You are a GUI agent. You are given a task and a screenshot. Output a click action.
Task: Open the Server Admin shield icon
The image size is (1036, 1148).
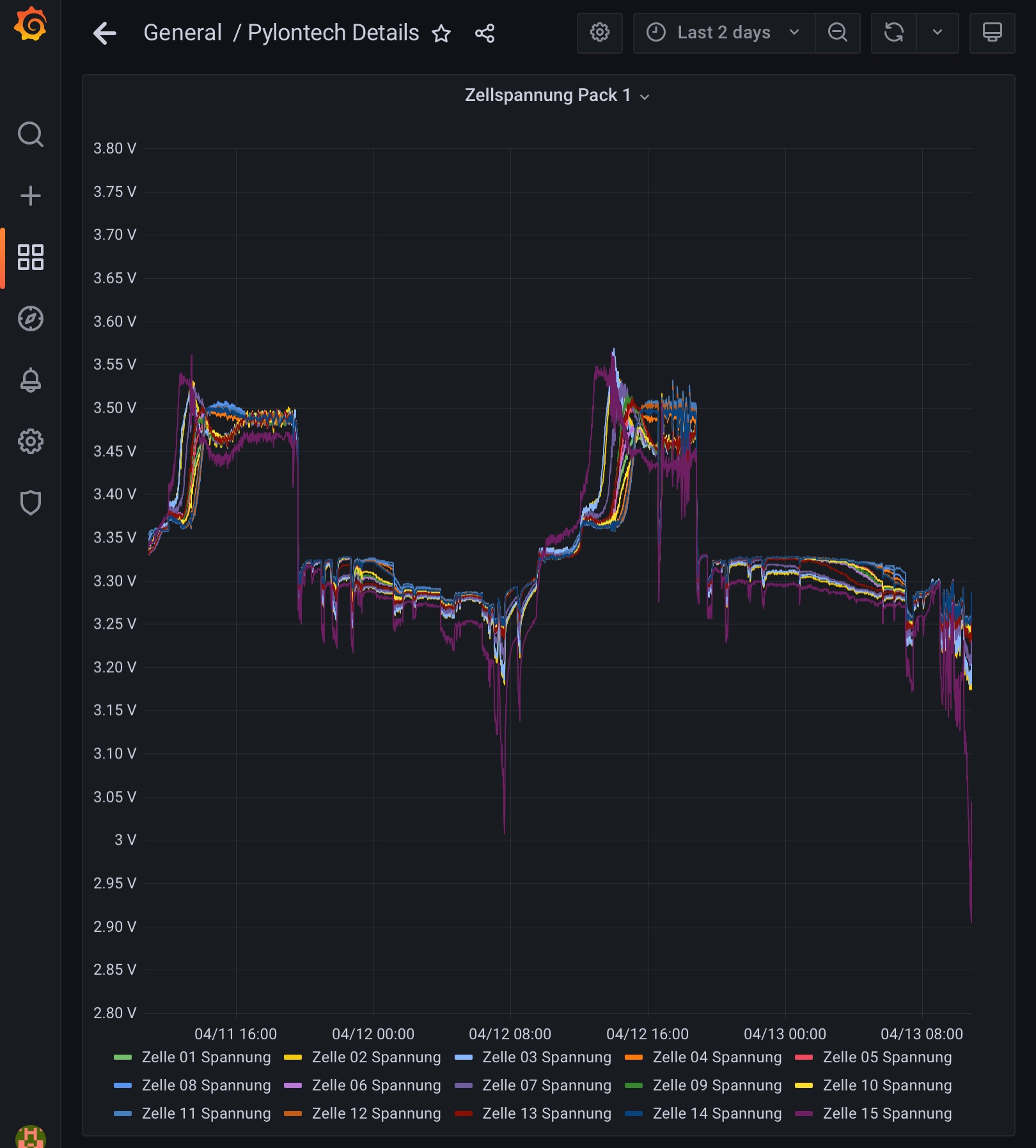coord(30,503)
